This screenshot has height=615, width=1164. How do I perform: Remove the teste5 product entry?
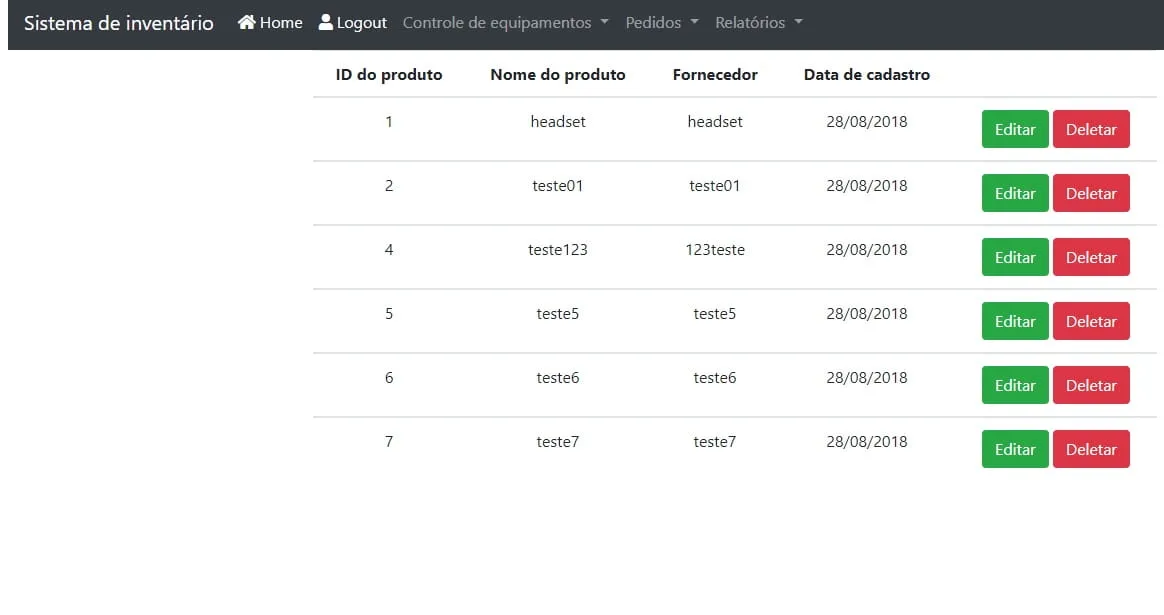[1091, 321]
